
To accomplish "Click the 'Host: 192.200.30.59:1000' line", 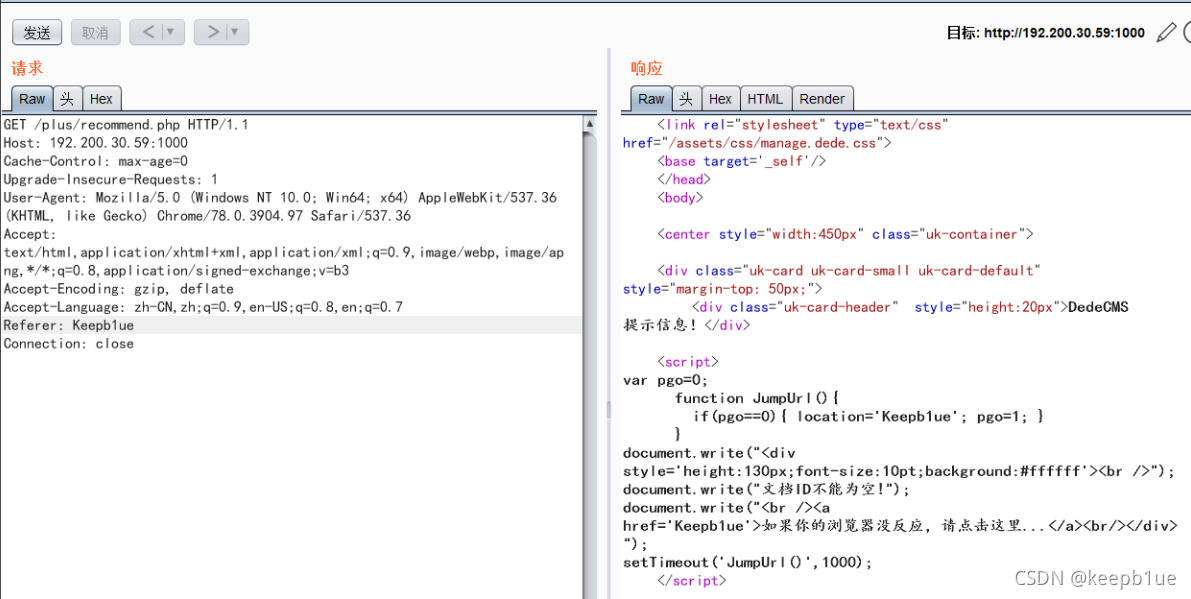I will [96, 143].
